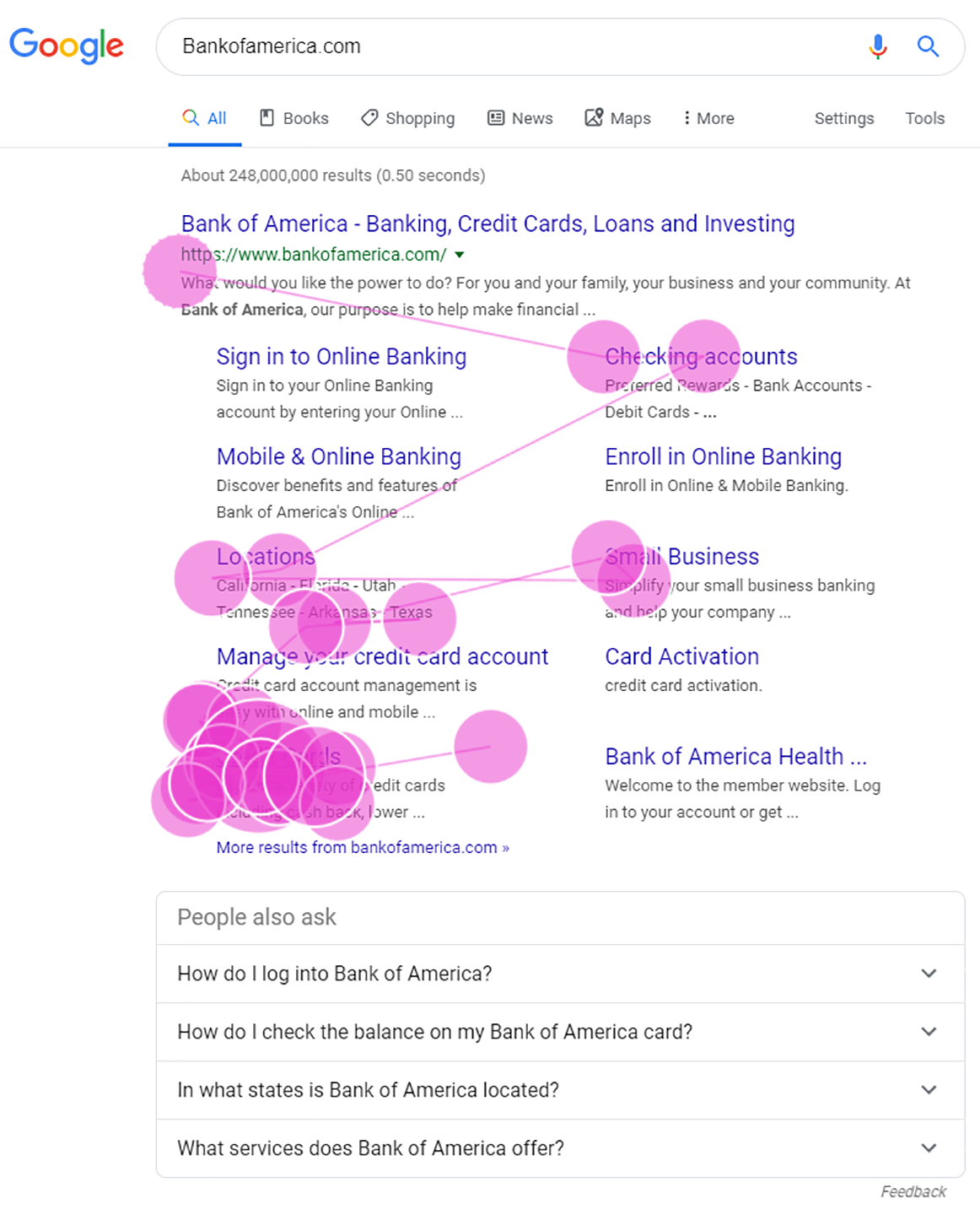The width and height of the screenshot is (980, 1220).
Task: Open 'Sign in to Online Banking' link
Action: tap(341, 357)
